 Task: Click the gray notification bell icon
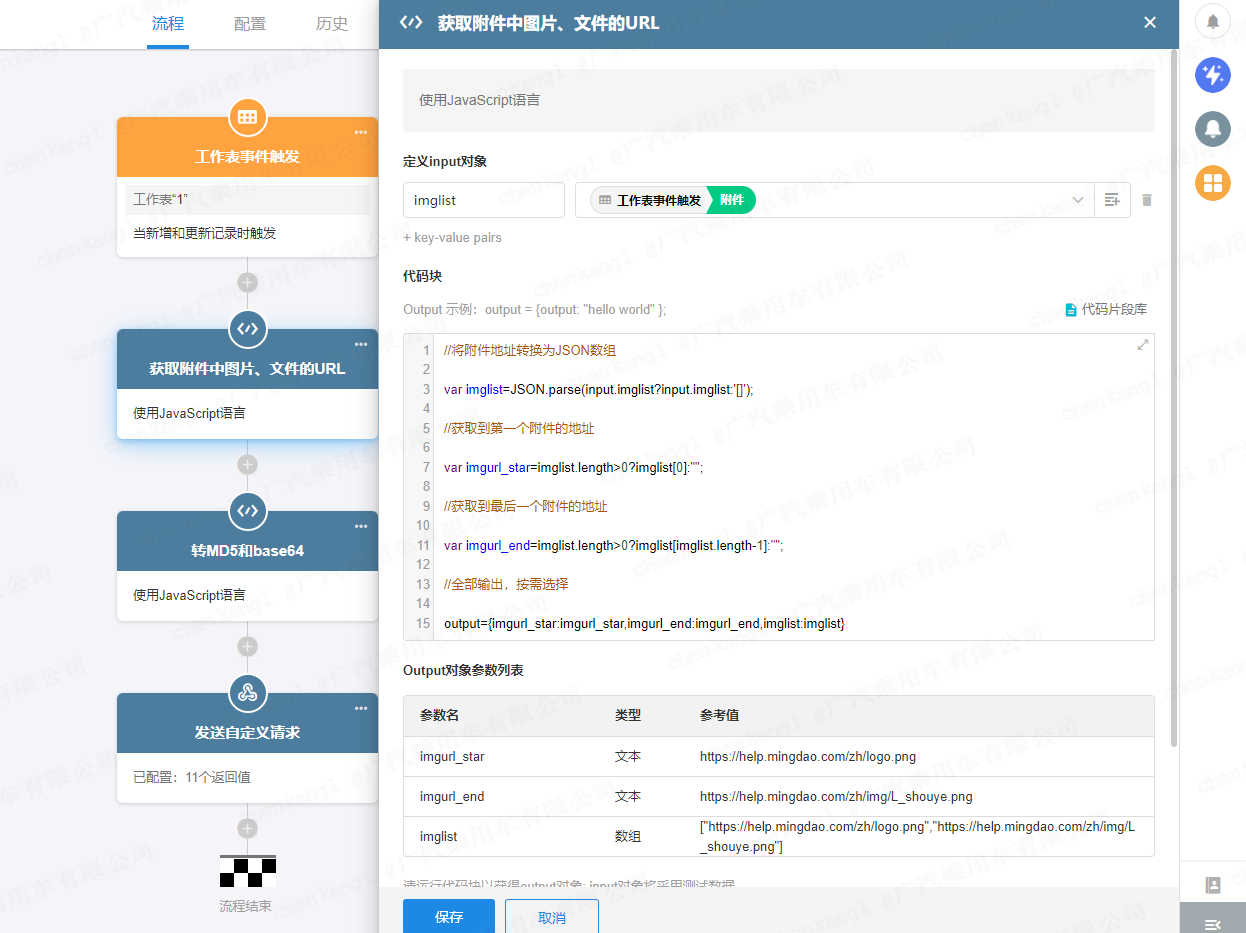(x=1212, y=129)
